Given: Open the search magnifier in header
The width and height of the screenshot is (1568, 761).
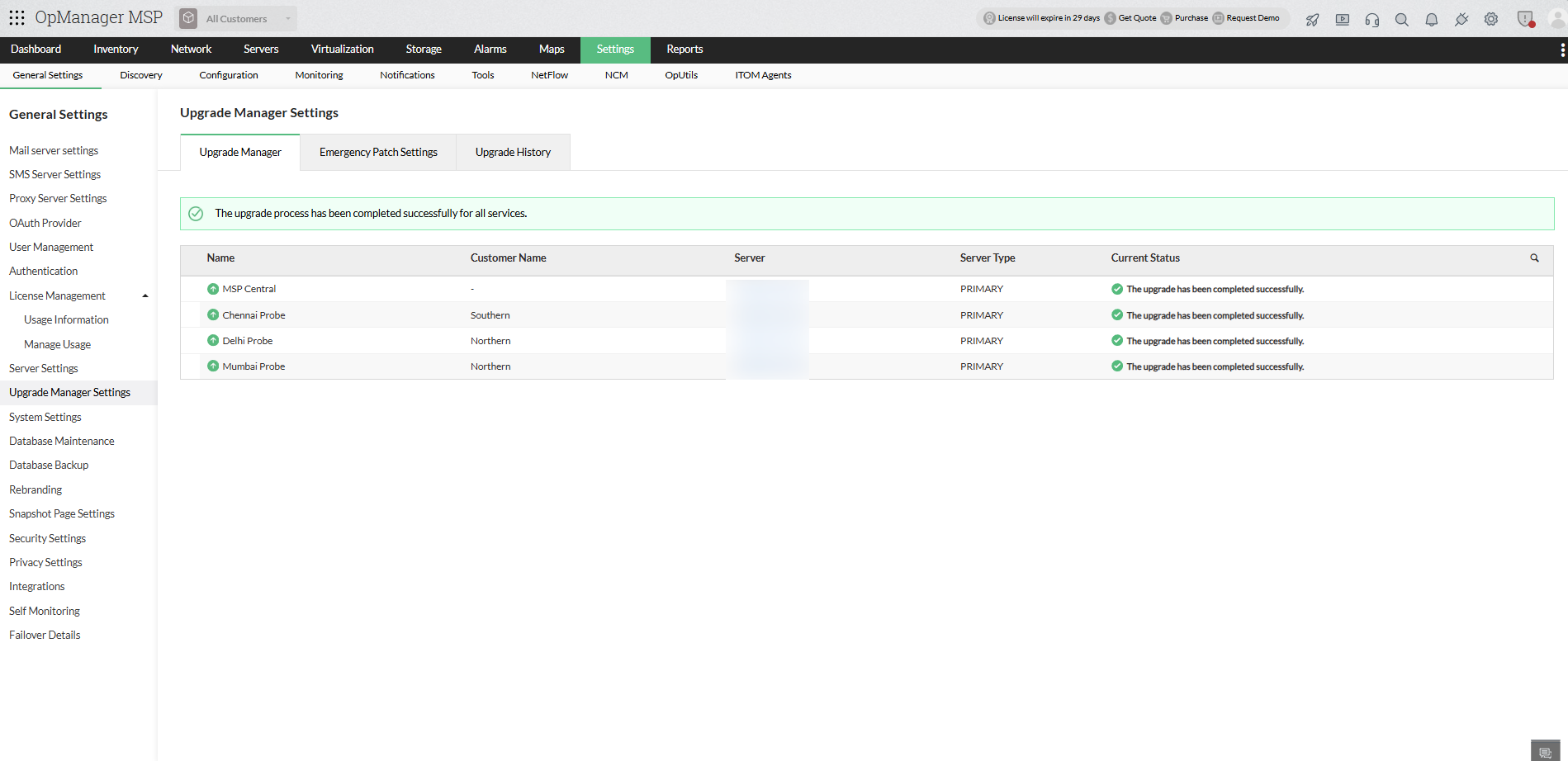Looking at the screenshot, I should tap(1402, 19).
